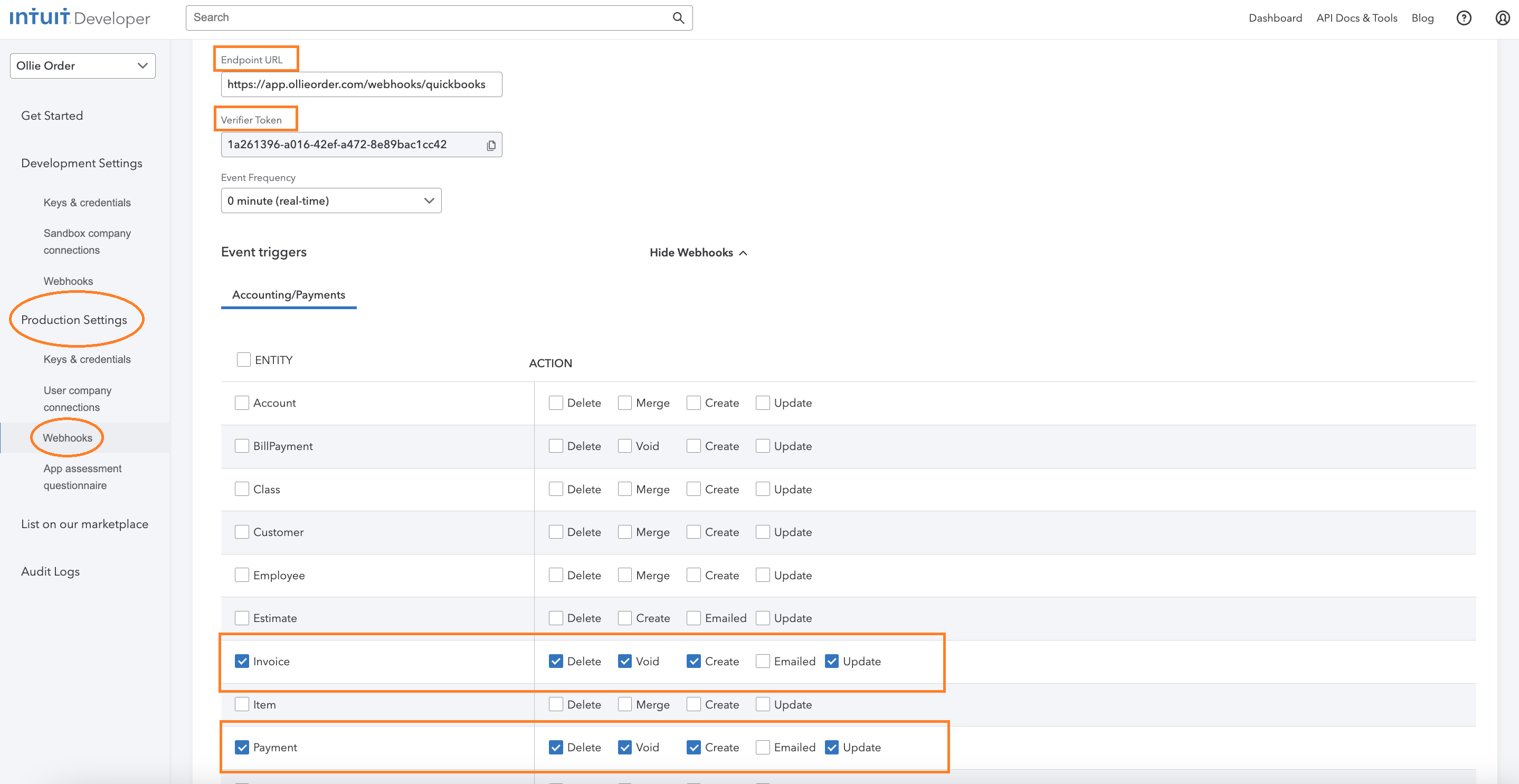Disable Delete action for Payment
Image resolution: width=1519 pixels, height=784 pixels.
point(555,747)
